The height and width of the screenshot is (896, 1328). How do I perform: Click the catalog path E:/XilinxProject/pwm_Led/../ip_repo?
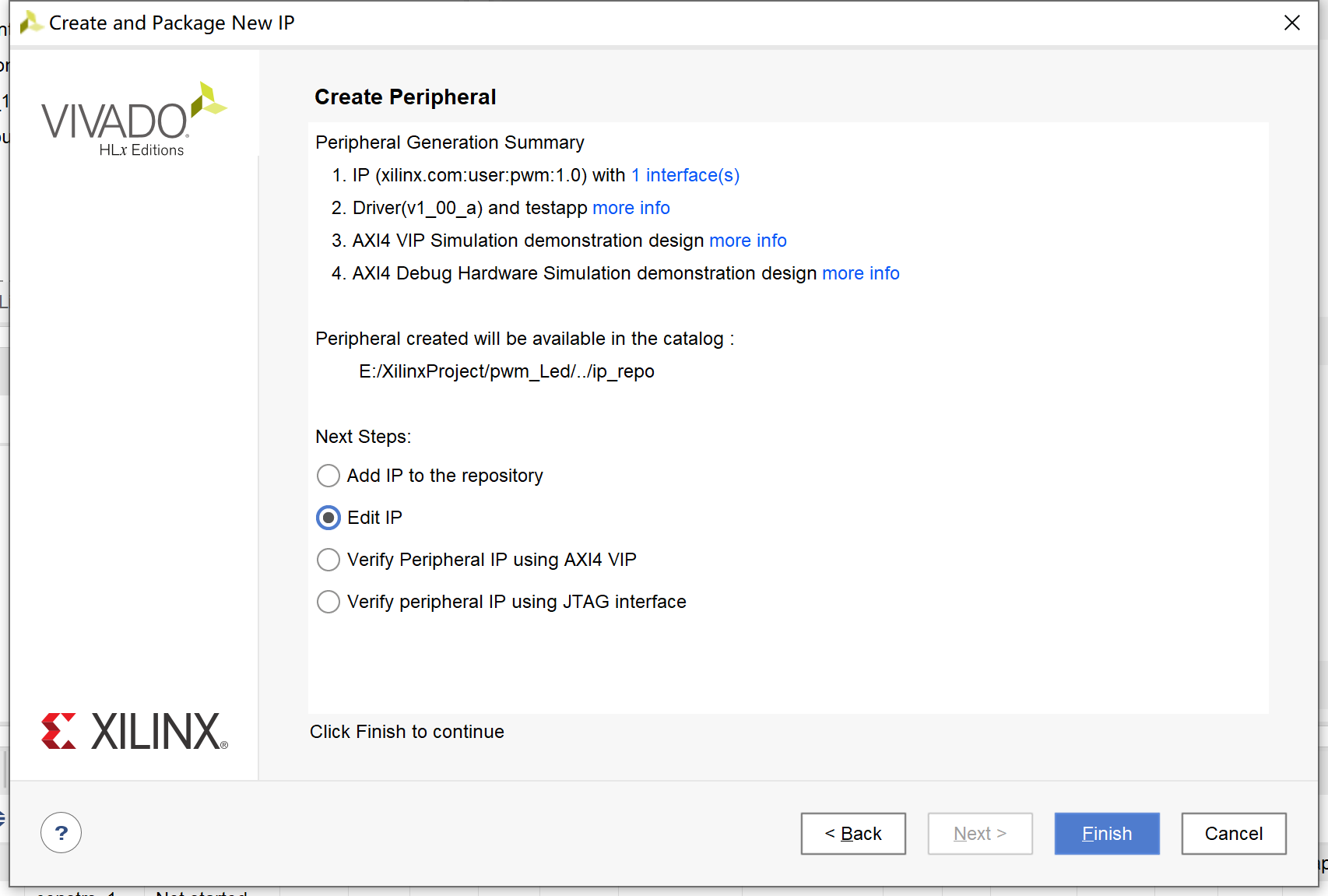click(x=507, y=371)
